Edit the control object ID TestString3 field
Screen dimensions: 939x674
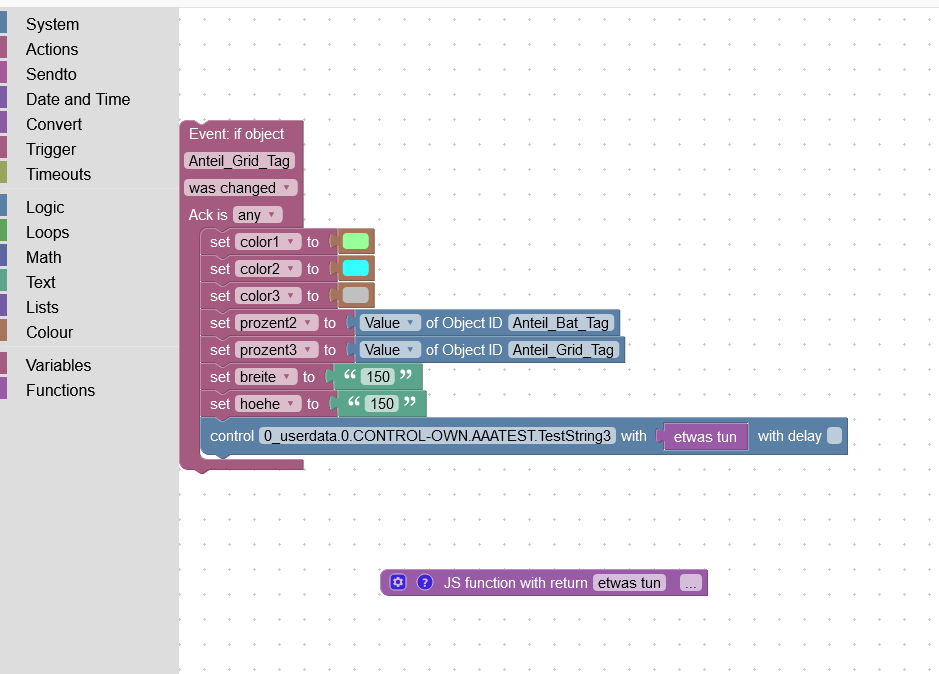[x=437, y=436]
